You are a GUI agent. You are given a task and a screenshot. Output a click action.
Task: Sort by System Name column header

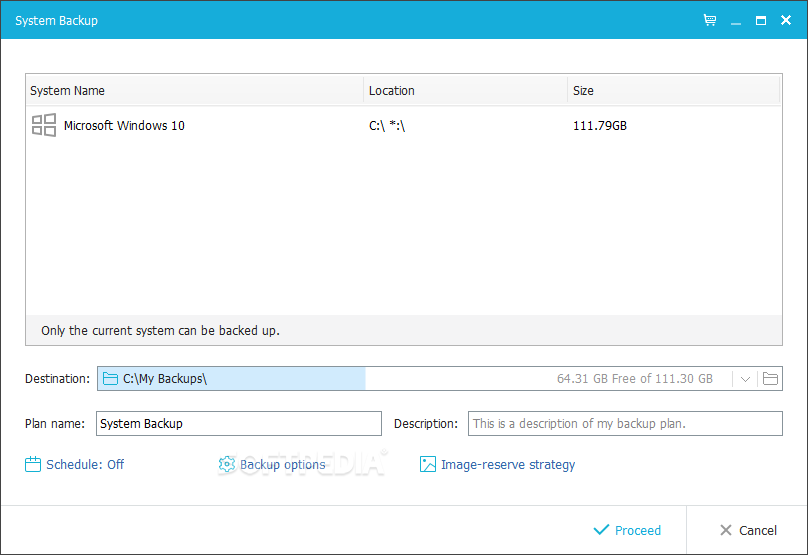[195, 91]
